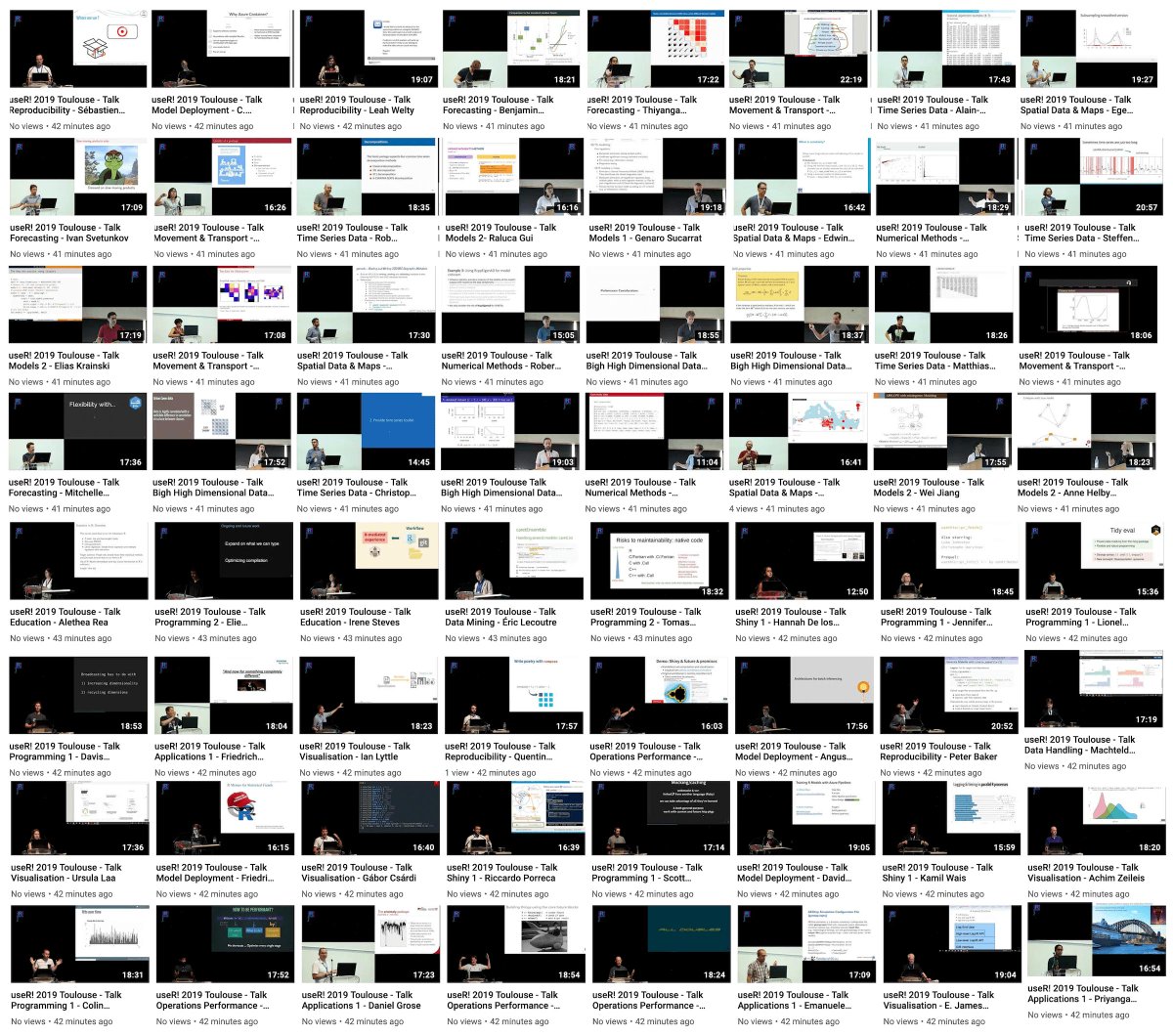
Task: Click the 11:04 duration badge
Action: (707, 463)
